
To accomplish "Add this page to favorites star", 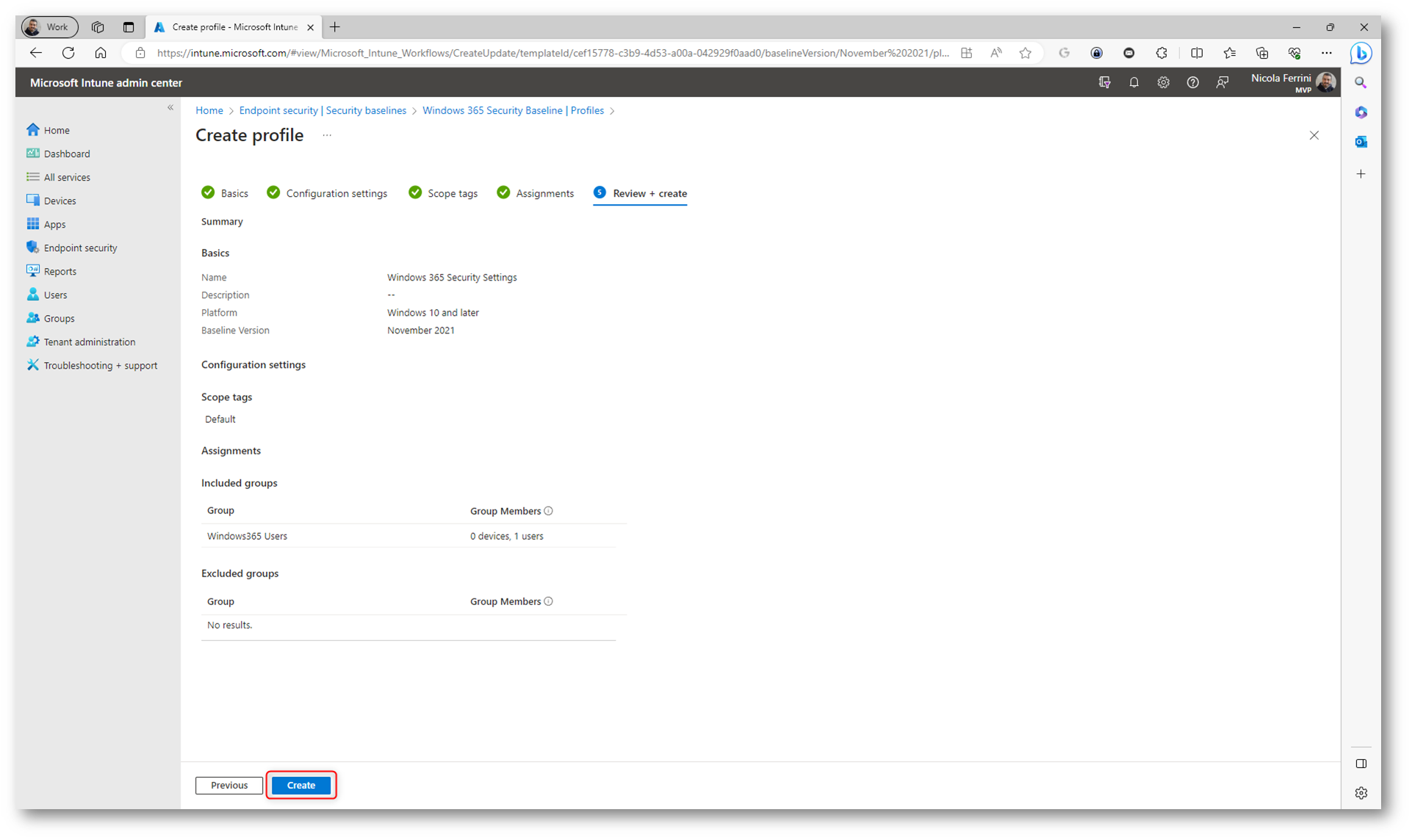I will 1026,53.
